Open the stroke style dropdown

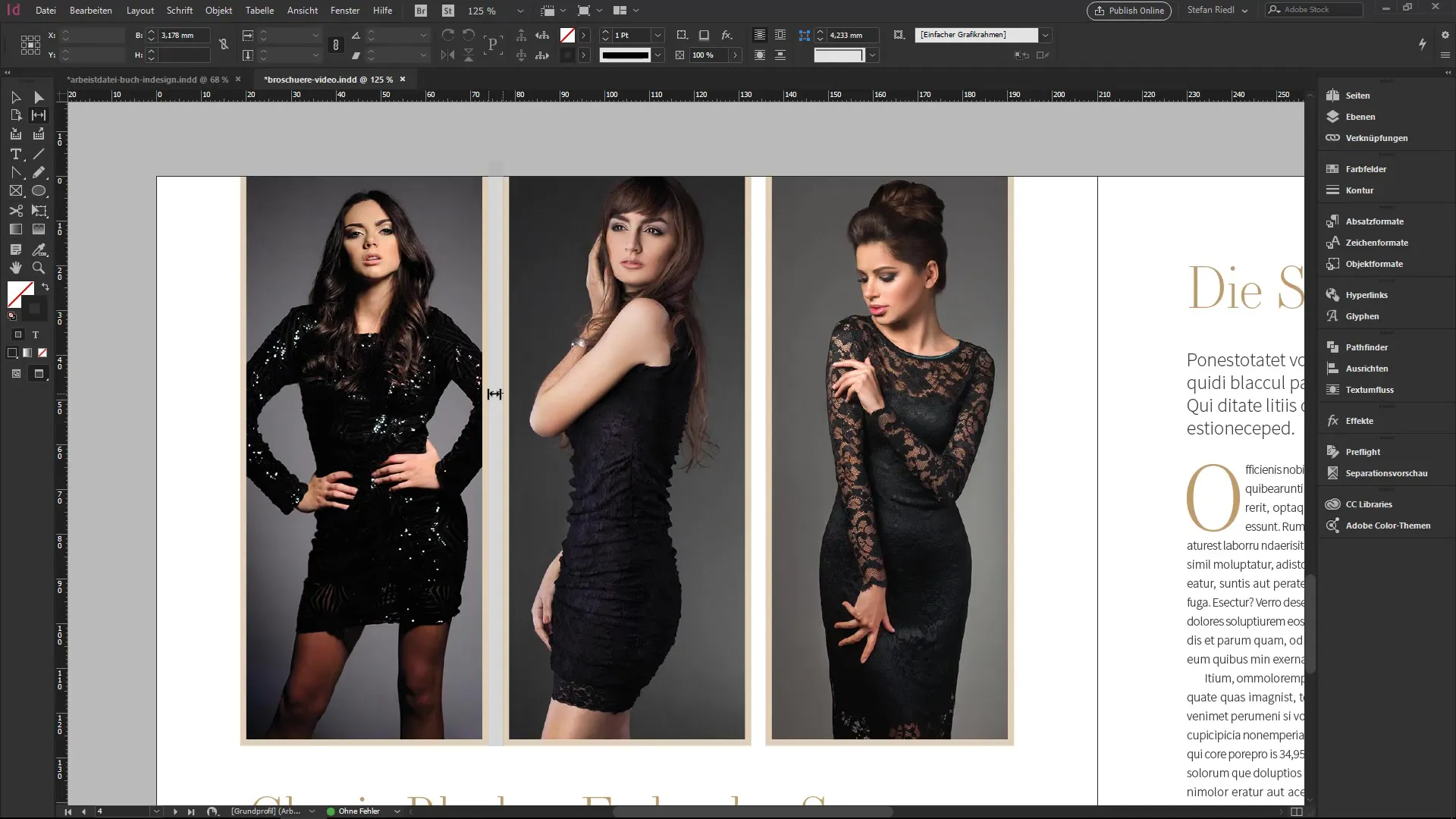(657, 55)
